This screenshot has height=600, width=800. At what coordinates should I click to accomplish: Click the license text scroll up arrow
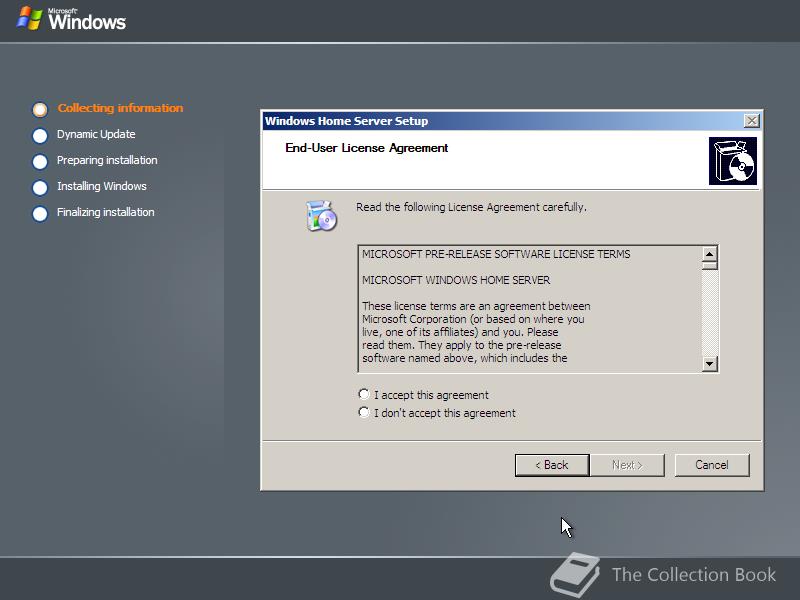coord(710,254)
